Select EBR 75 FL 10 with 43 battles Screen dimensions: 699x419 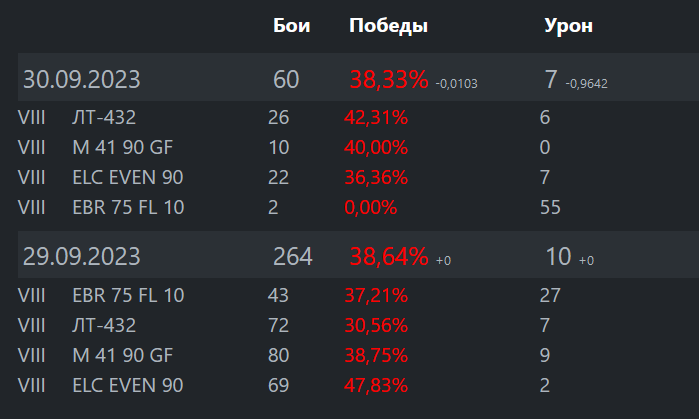[358, 296]
